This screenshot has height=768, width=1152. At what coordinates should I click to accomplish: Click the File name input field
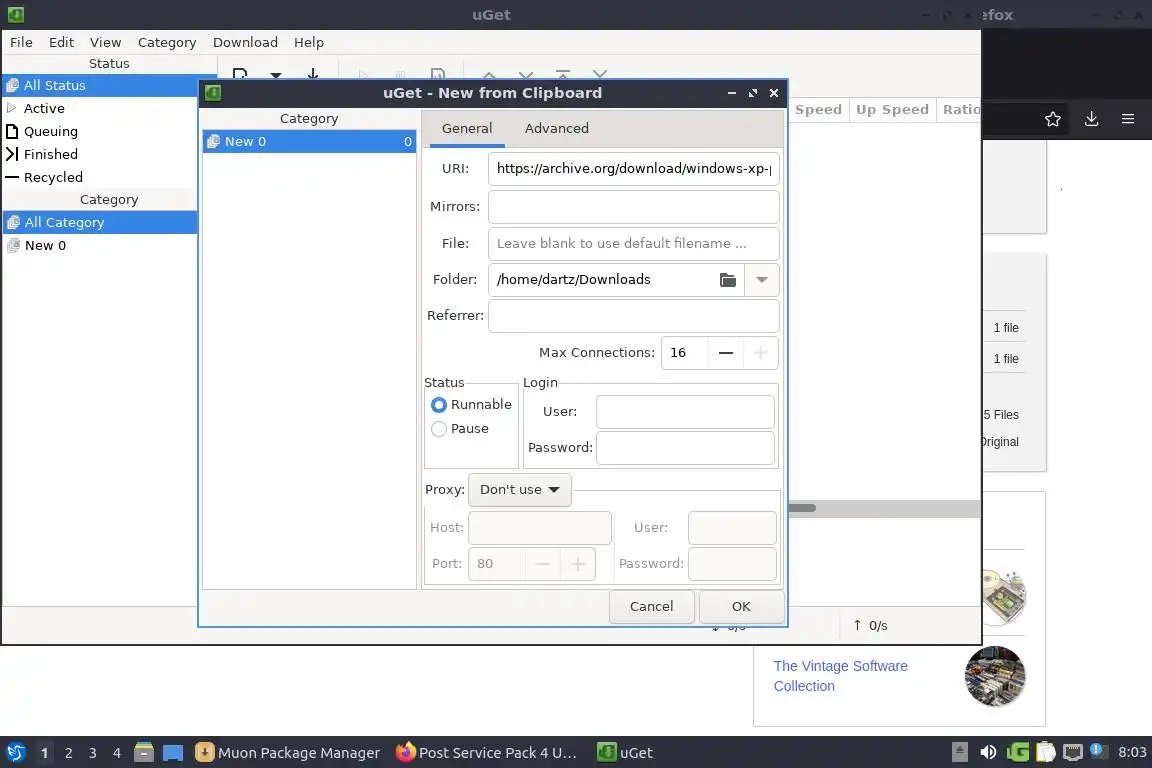click(x=633, y=243)
